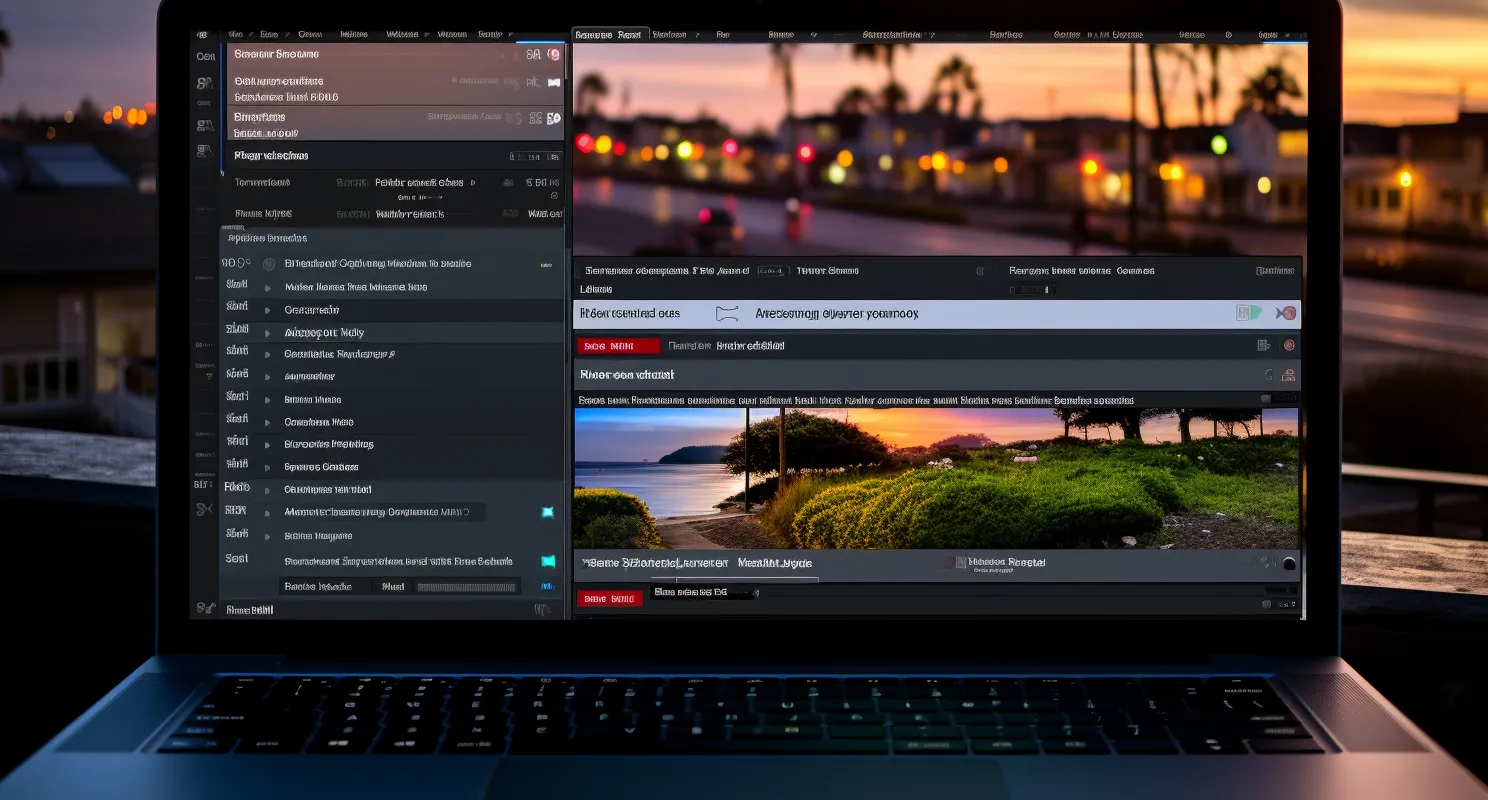Select the first tab above the blurred street photo
Screen dimensions: 1488x800
point(609,35)
